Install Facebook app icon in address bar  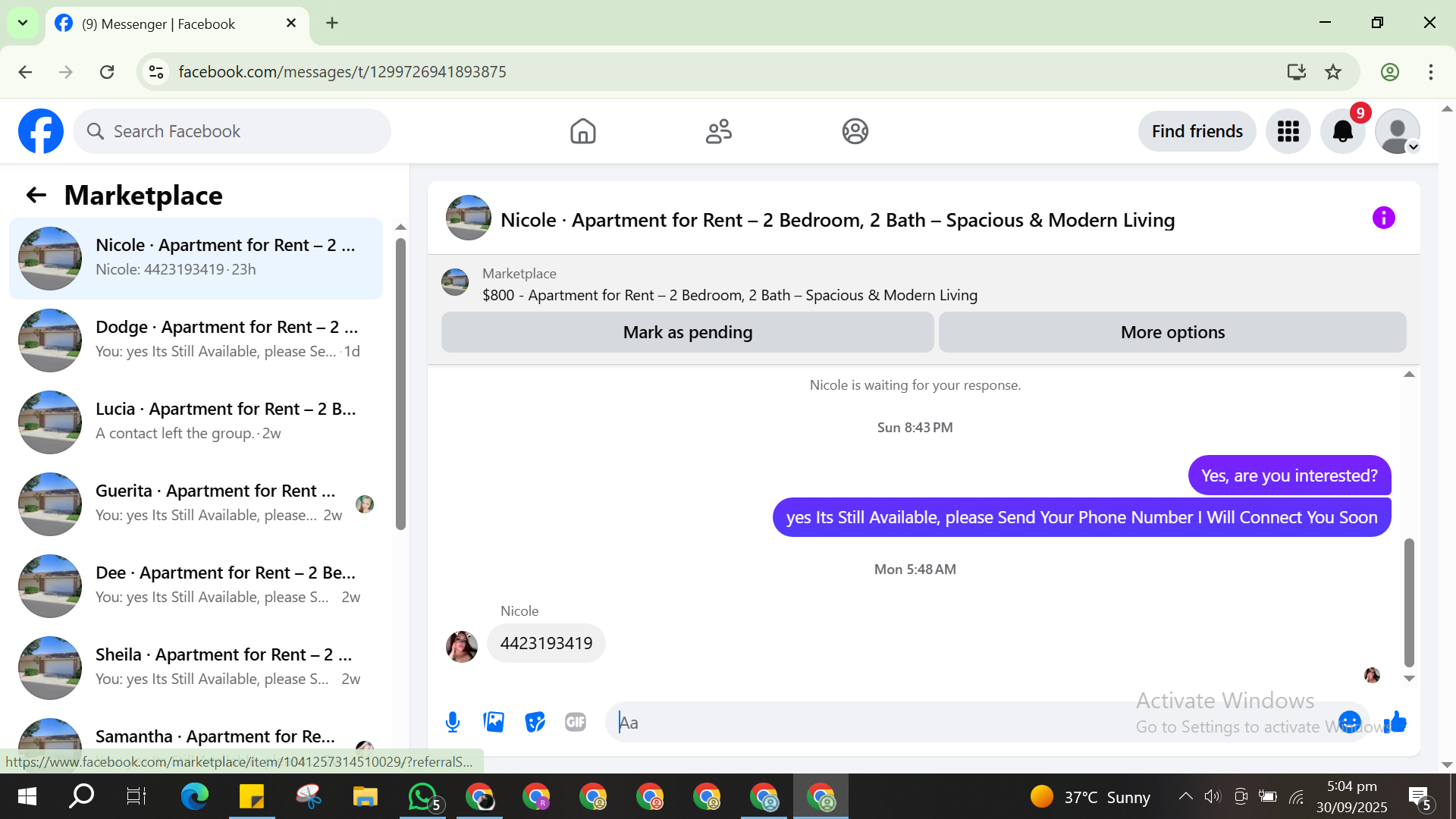pos(1296,72)
